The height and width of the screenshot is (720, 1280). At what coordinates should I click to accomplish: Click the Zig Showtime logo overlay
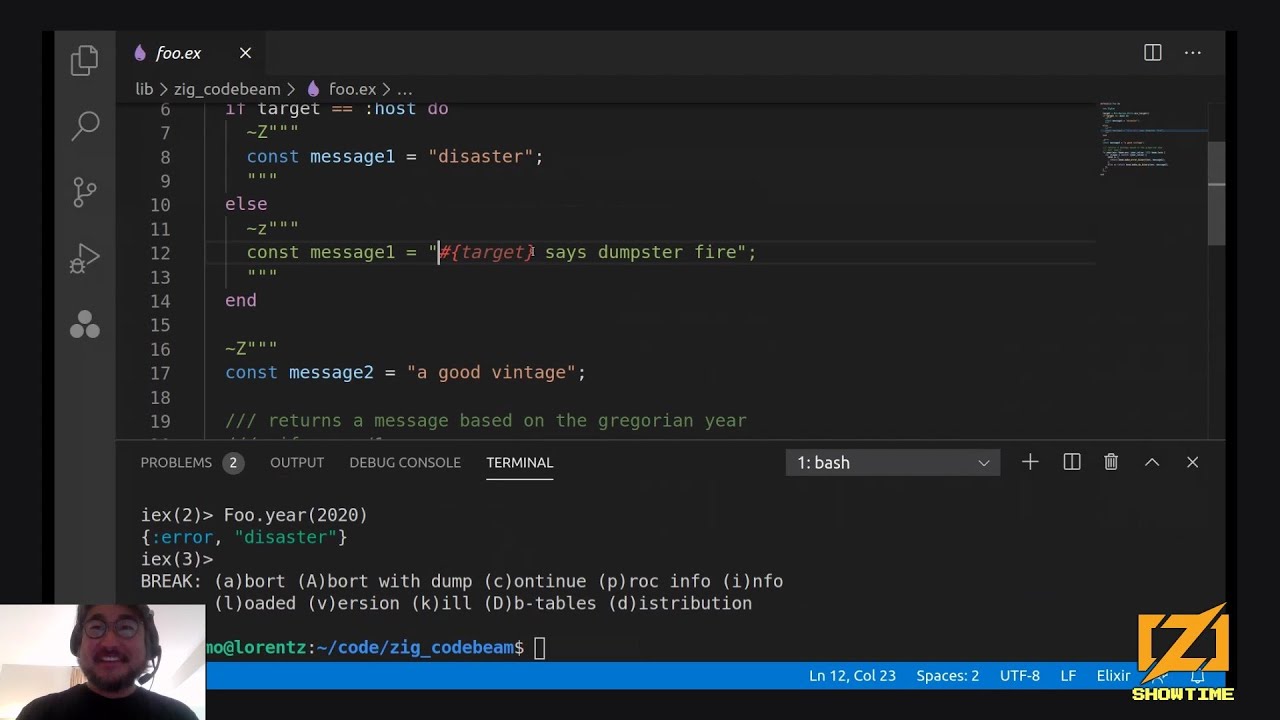click(1183, 653)
